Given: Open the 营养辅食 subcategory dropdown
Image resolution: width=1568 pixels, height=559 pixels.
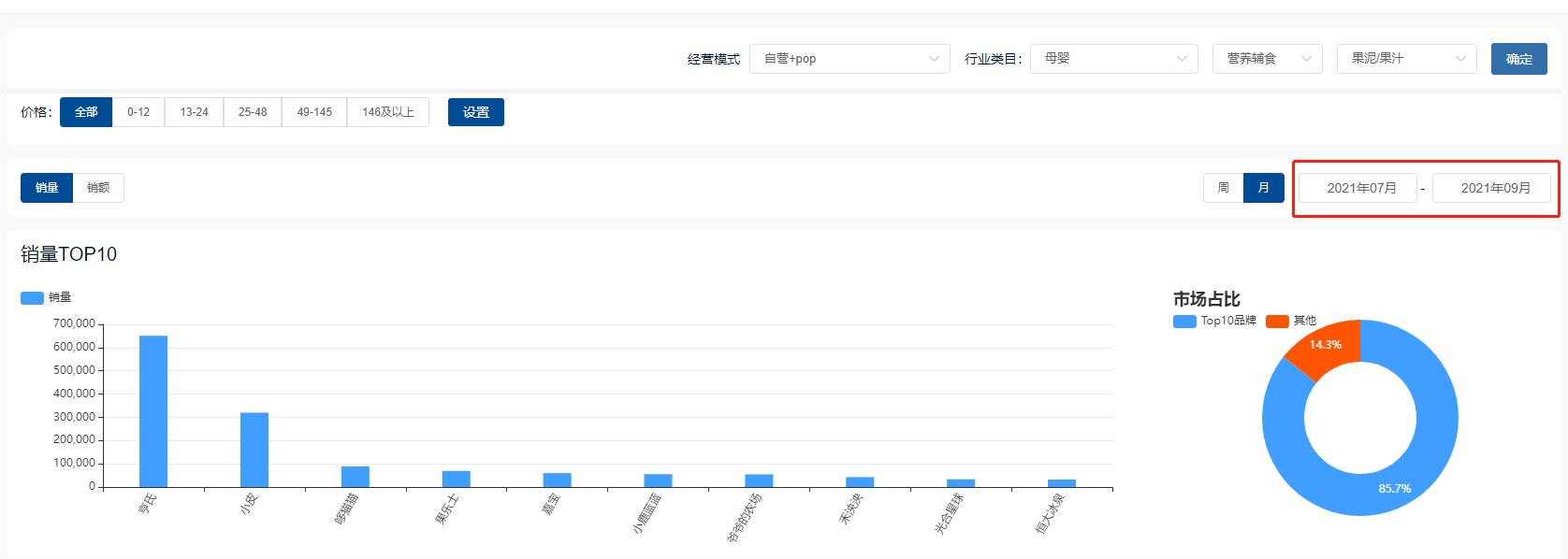Looking at the screenshot, I should tap(1267, 59).
